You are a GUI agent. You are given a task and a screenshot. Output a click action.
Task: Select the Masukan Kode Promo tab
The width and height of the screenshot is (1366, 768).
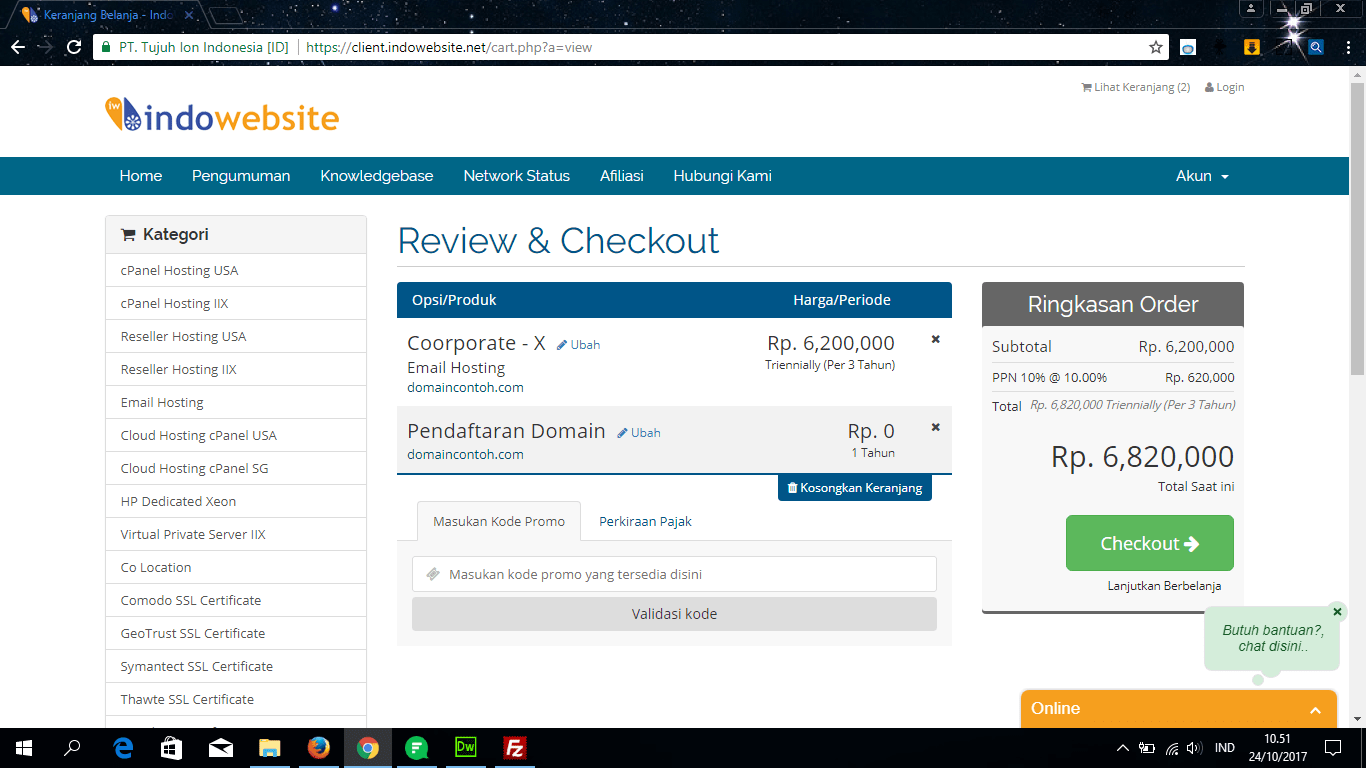click(499, 521)
